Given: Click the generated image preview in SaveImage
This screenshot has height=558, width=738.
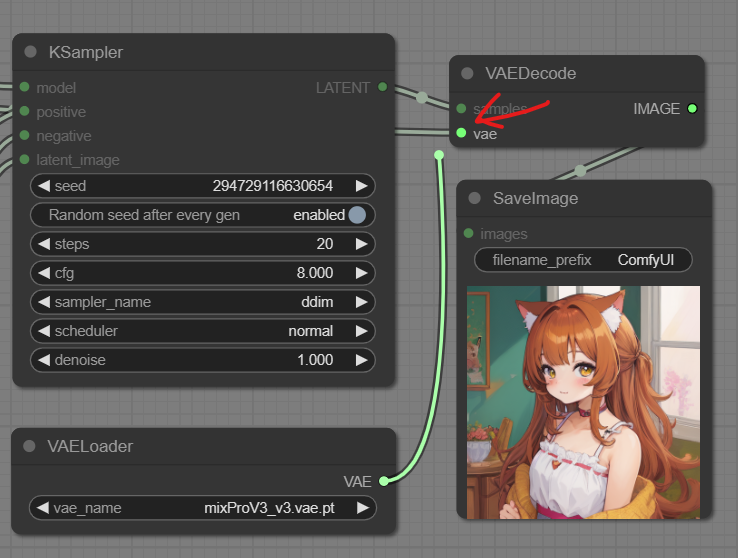Looking at the screenshot, I should click(583, 402).
